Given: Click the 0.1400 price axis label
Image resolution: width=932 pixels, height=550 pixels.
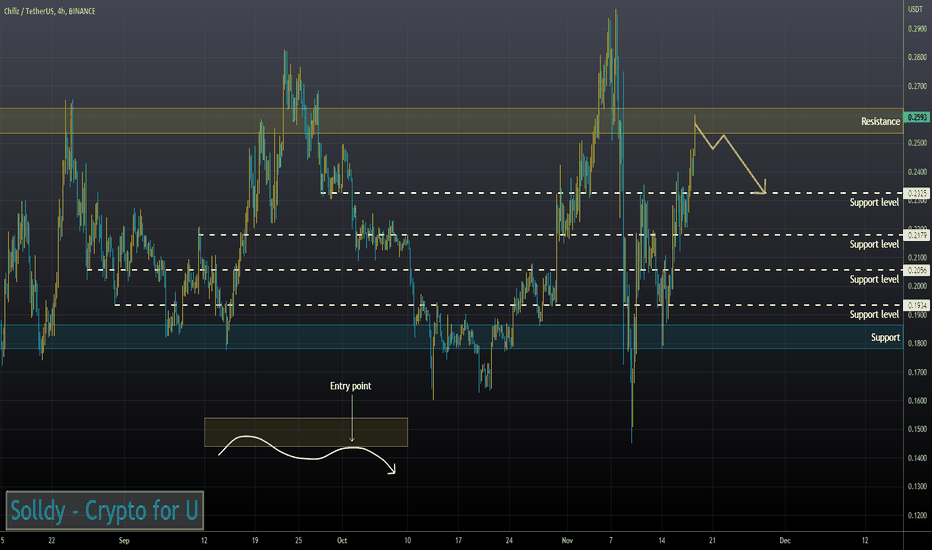Looking at the screenshot, I should (917, 458).
